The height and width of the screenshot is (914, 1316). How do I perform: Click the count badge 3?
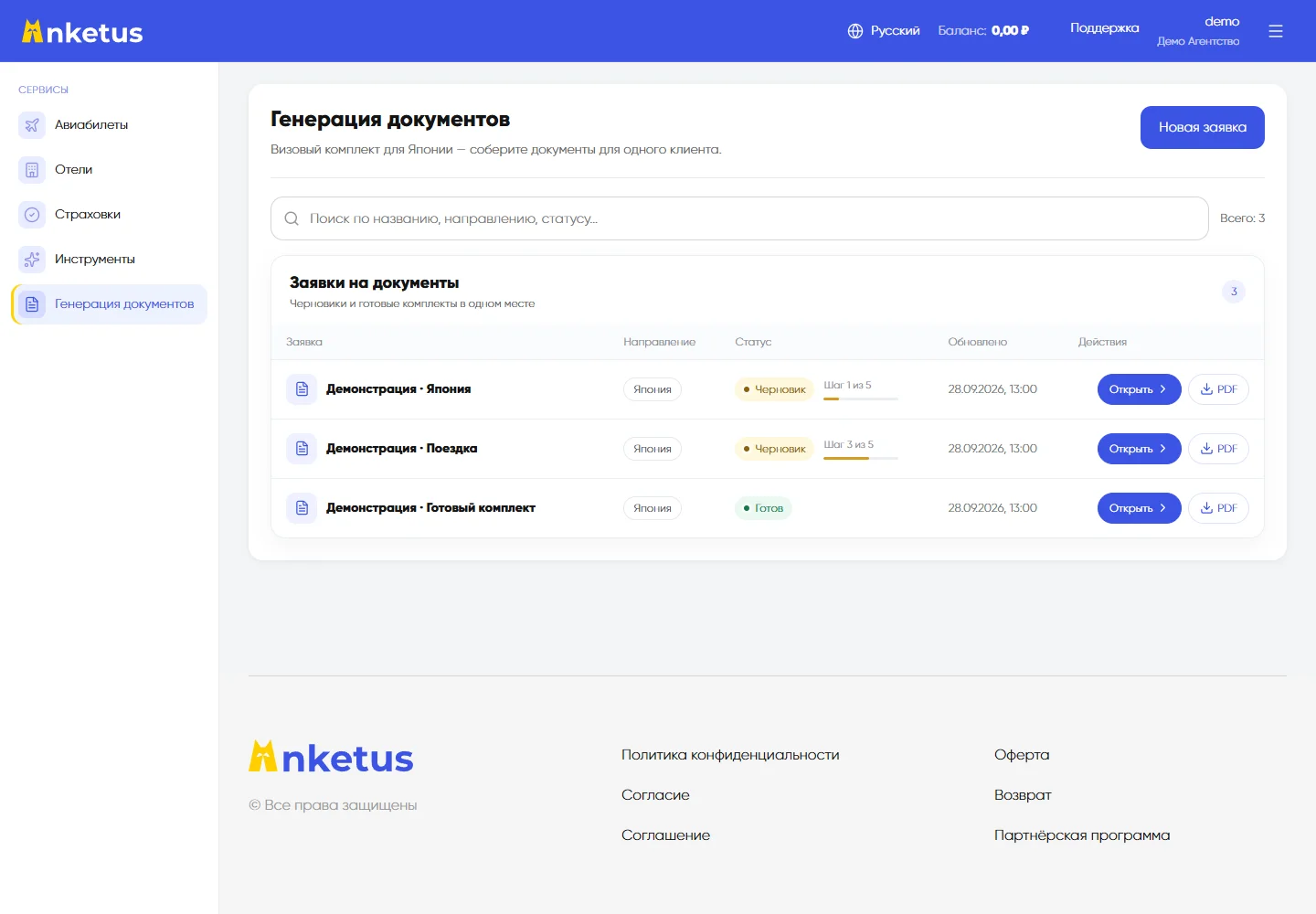click(1234, 292)
